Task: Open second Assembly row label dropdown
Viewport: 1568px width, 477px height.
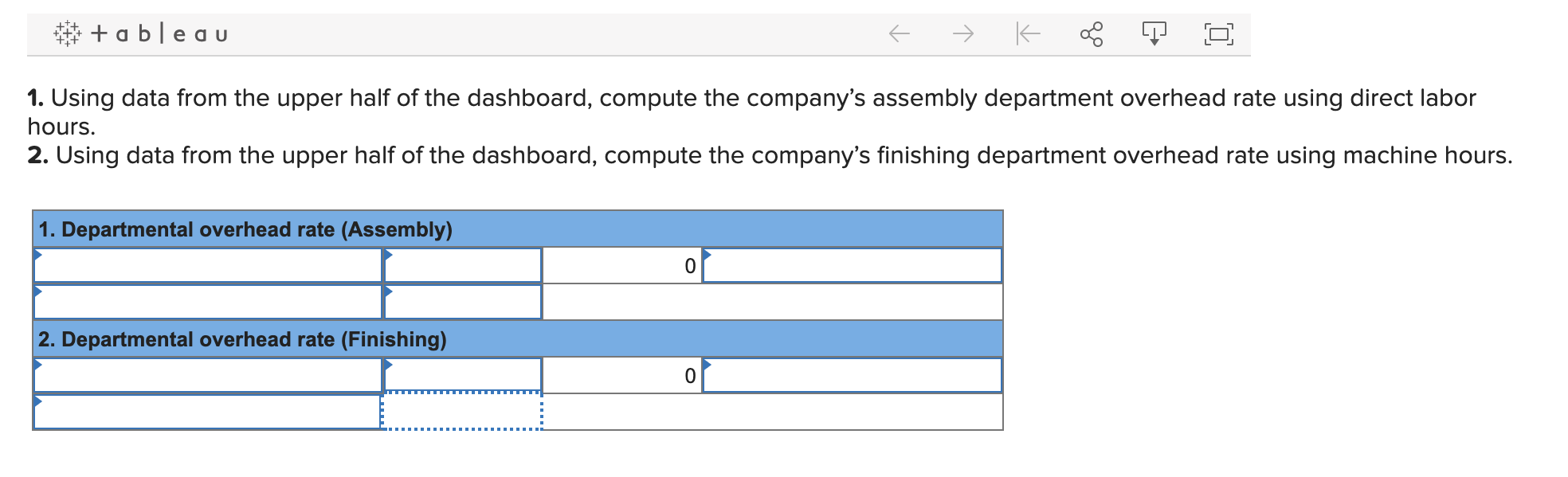Action: pos(208,302)
